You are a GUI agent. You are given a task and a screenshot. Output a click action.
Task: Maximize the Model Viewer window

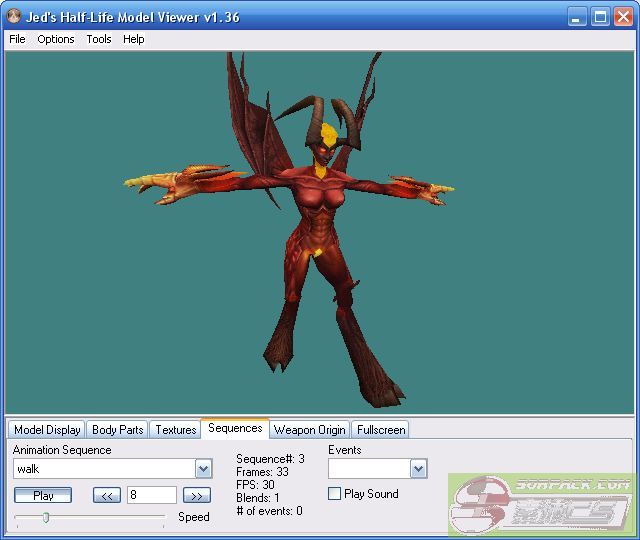click(600, 17)
